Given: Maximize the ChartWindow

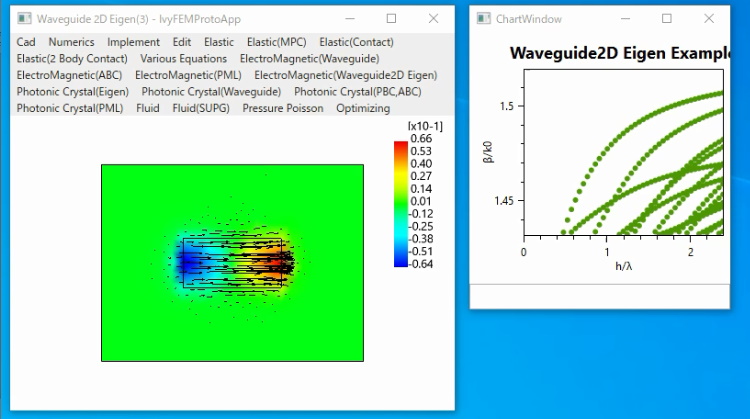Looking at the screenshot, I should point(667,19).
